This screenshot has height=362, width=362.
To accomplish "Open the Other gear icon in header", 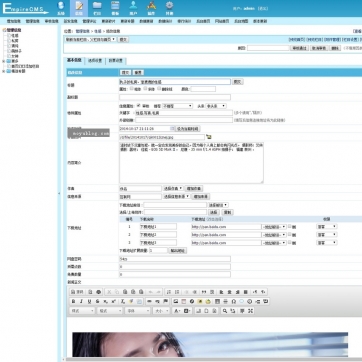I will tap(169, 8).
